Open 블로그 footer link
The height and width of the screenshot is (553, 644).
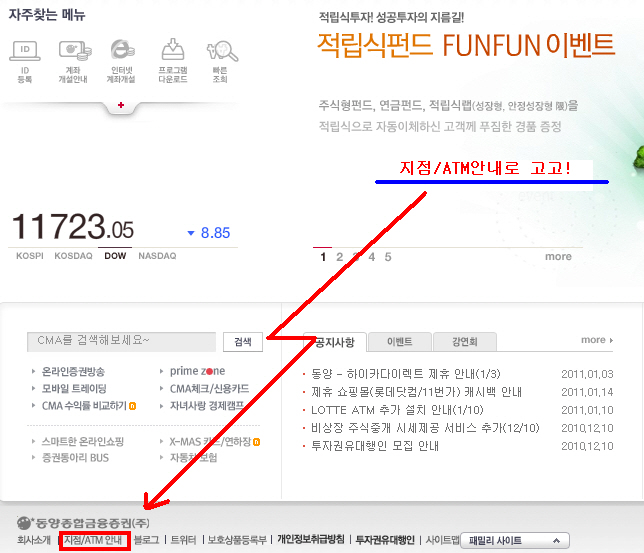146,540
